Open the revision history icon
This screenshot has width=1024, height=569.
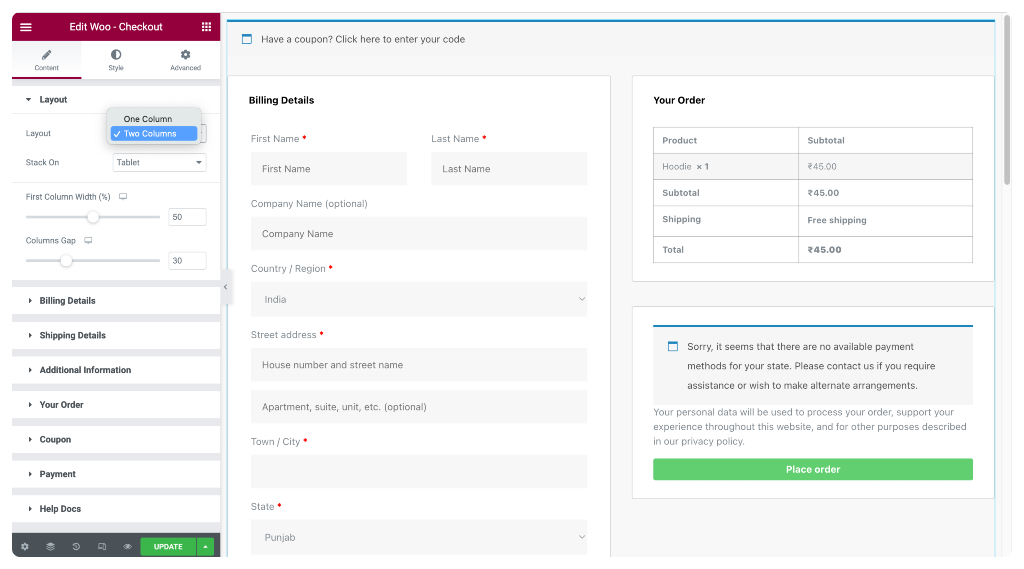point(76,546)
